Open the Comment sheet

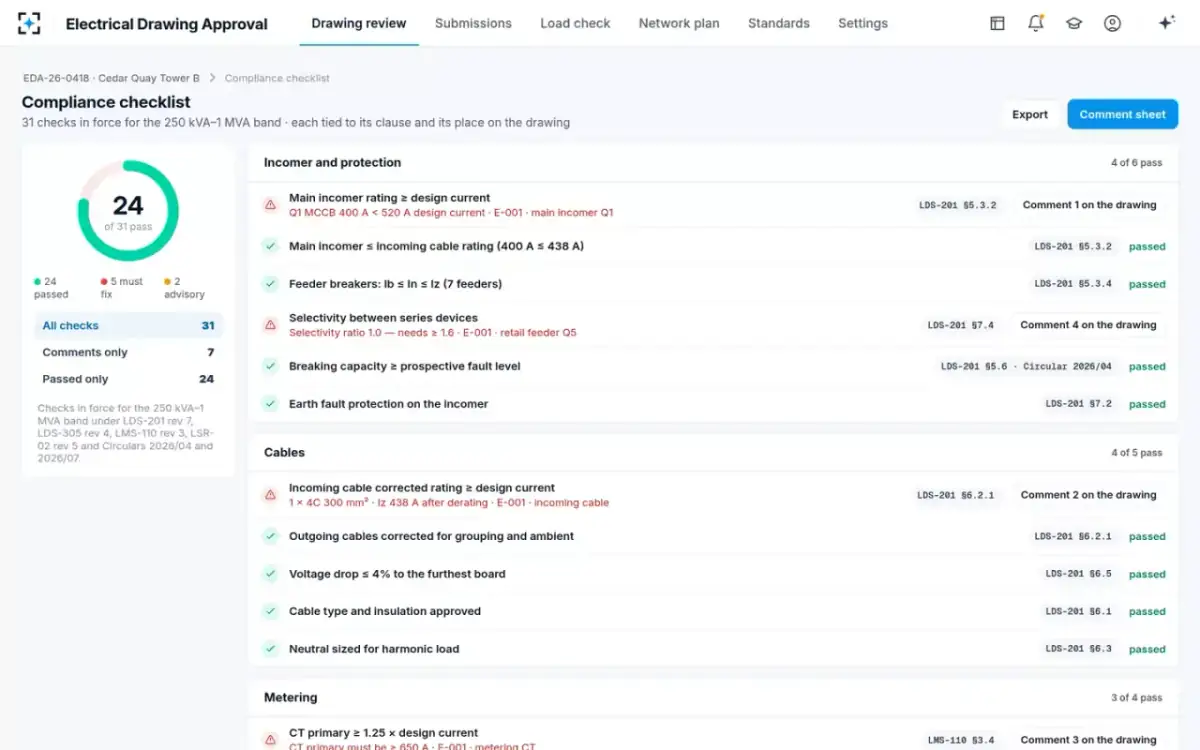coord(1122,114)
